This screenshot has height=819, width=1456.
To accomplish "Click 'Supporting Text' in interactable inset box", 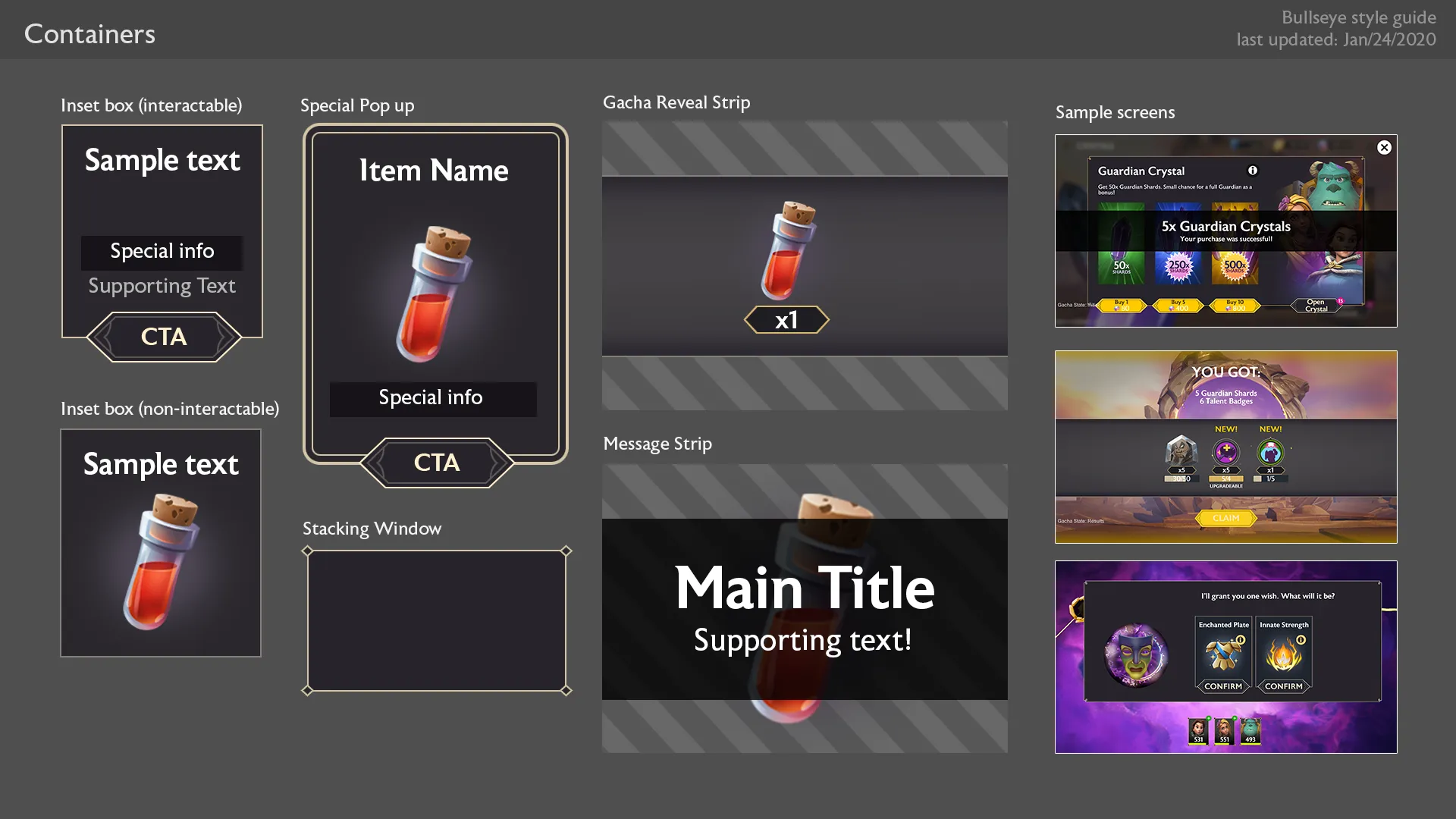I will coord(162,286).
